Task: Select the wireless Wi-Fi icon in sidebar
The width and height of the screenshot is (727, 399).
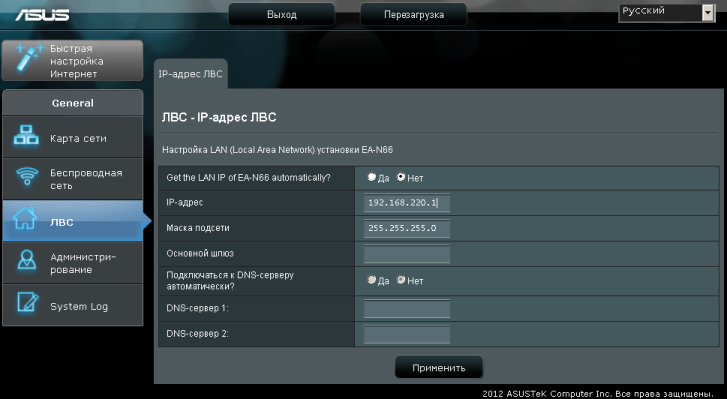Action: 26,176
